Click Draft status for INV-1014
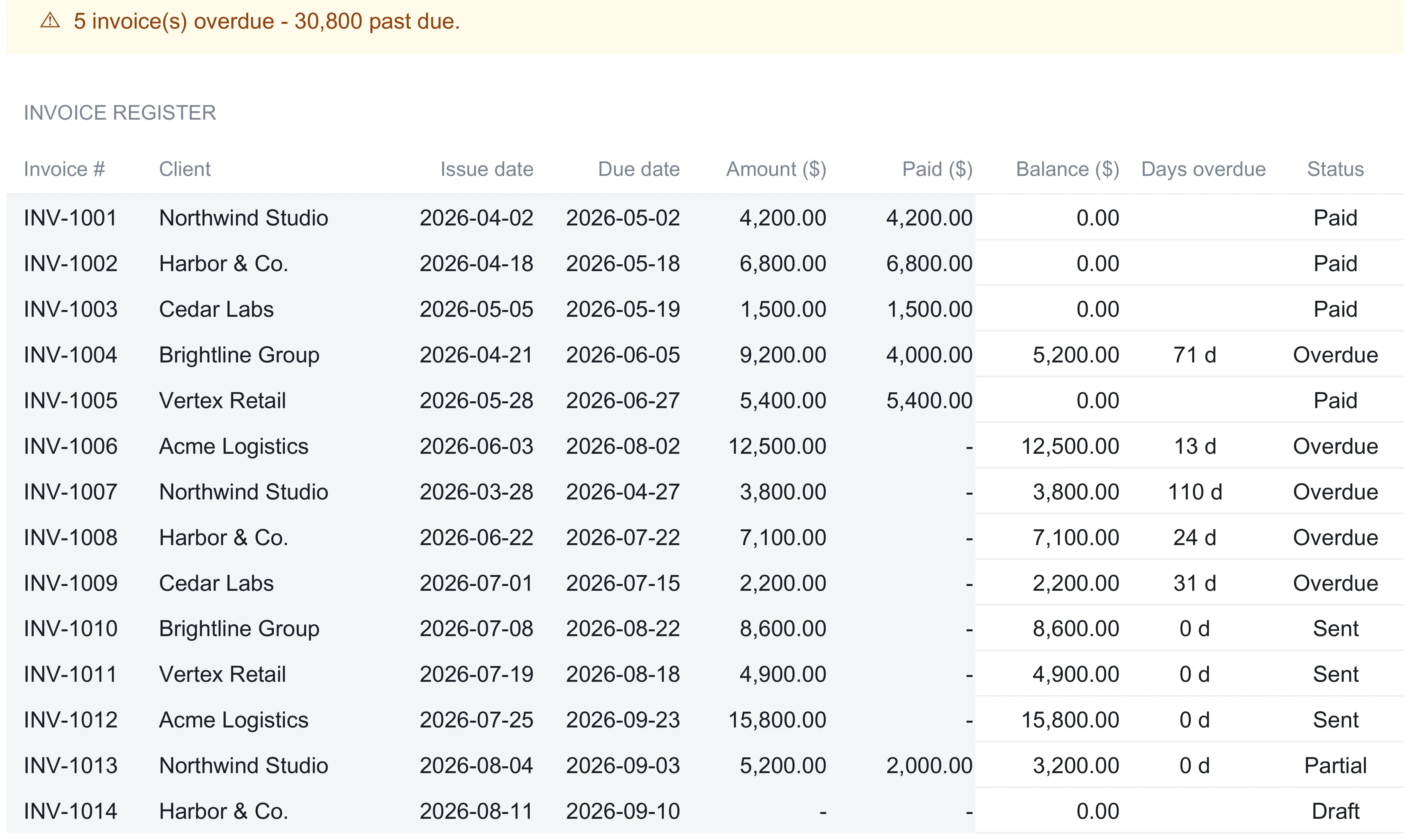Image resolution: width=1410 pixels, height=840 pixels. [x=1335, y=812]
